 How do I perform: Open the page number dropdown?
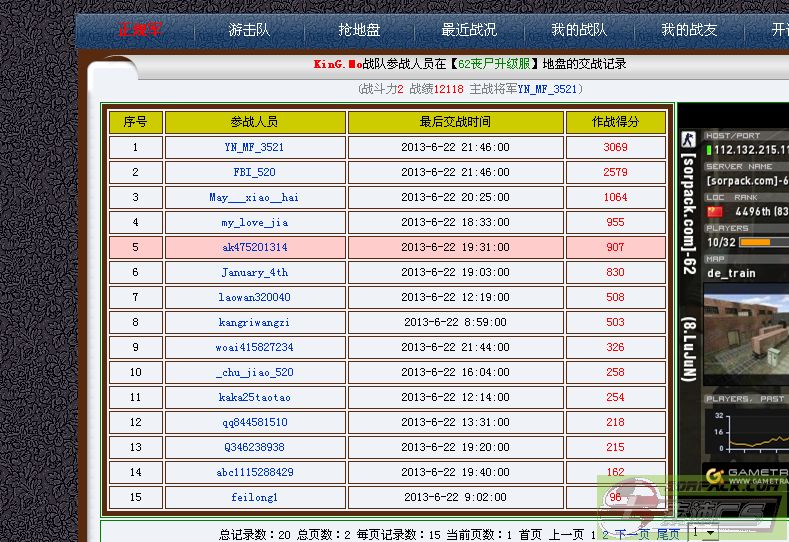point(704,534)
